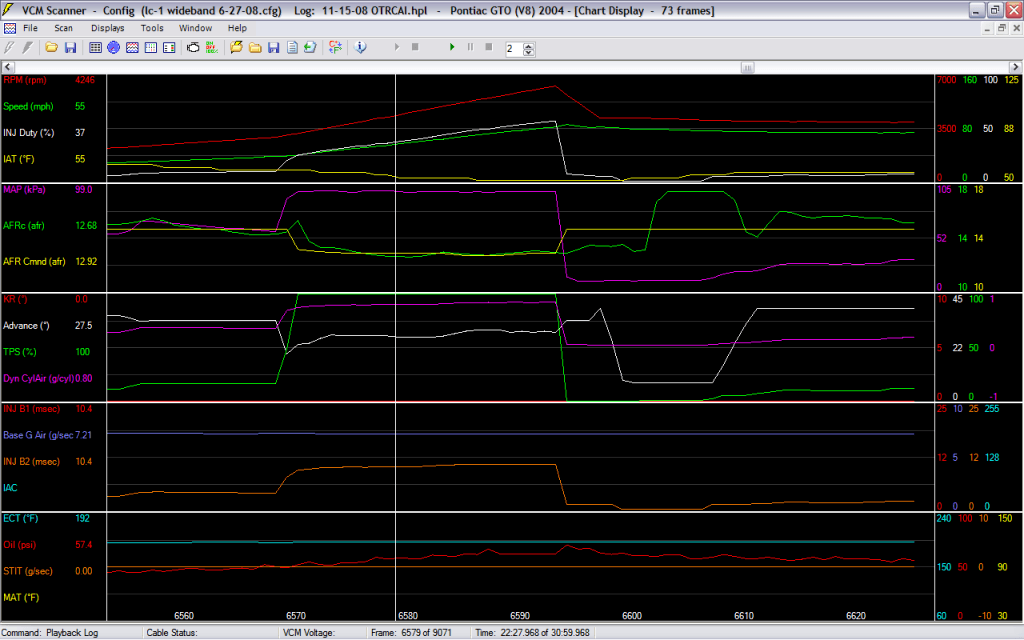Image resolution: width=1024 pixels, height=640 pixels.
Task: Open the display icon right of histogram
Action: (168, 48)
